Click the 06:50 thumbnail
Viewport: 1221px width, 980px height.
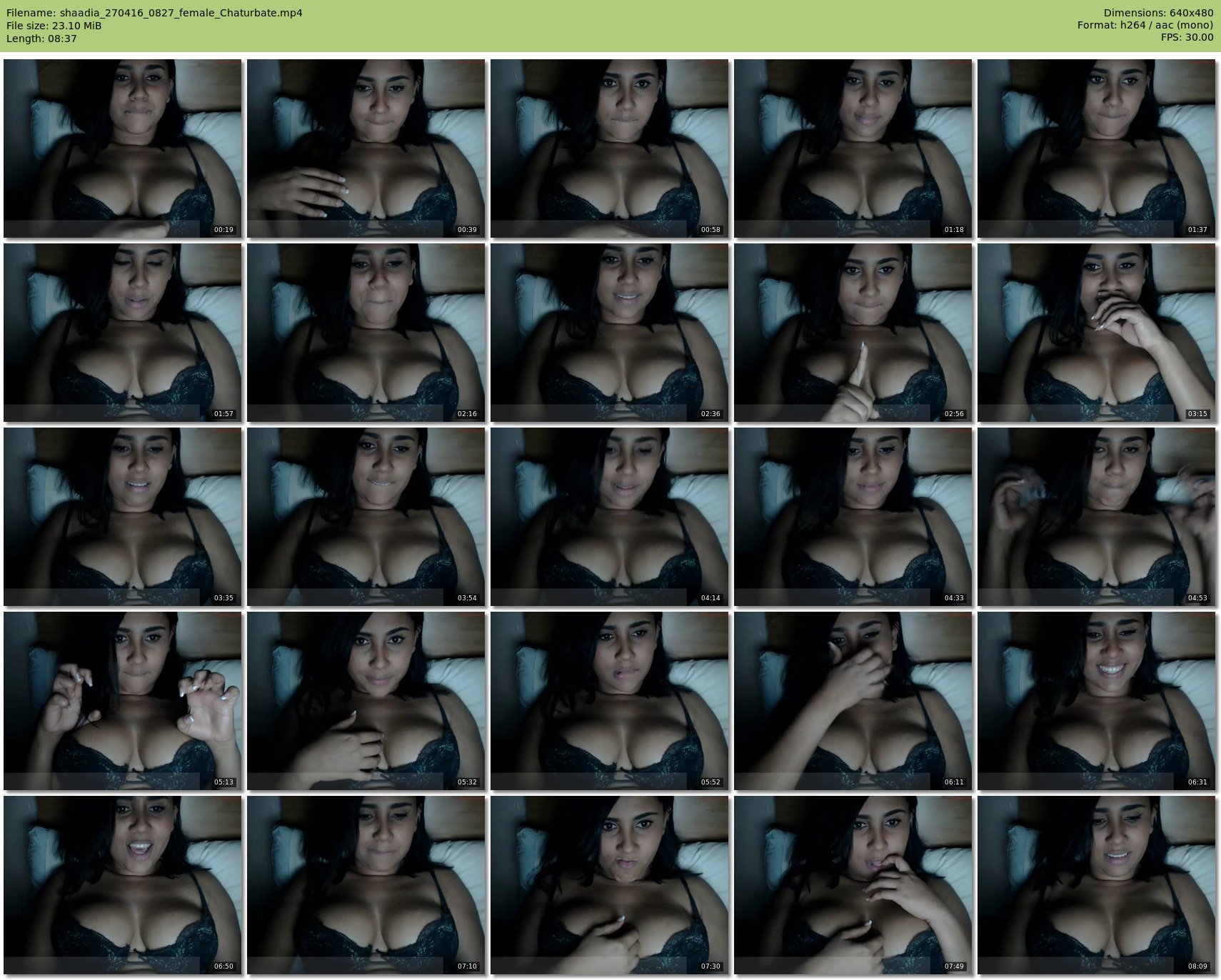click(122, 885)
